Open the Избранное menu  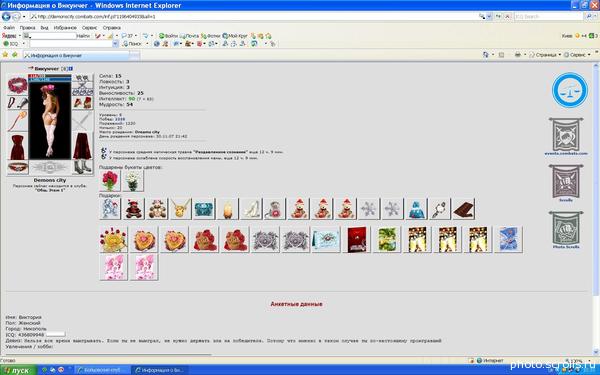(65, 28)
